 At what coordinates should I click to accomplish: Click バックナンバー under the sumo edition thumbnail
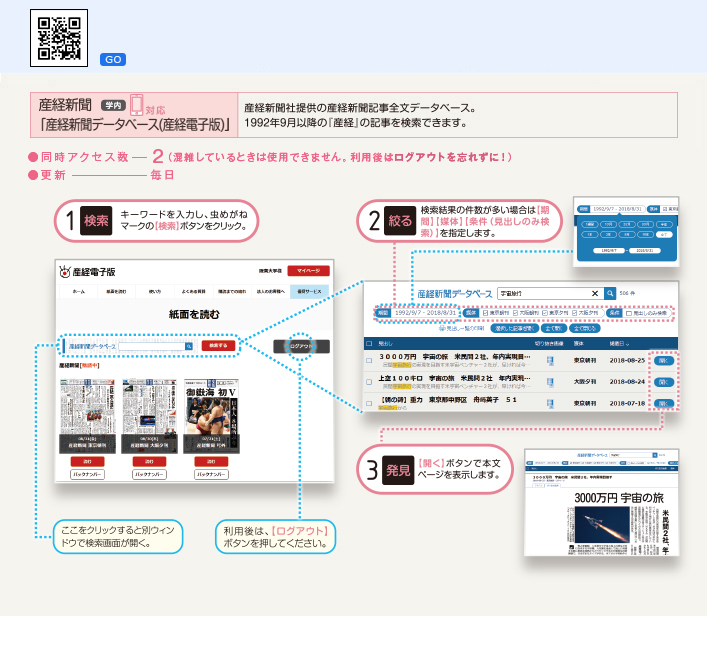[211, 474]
